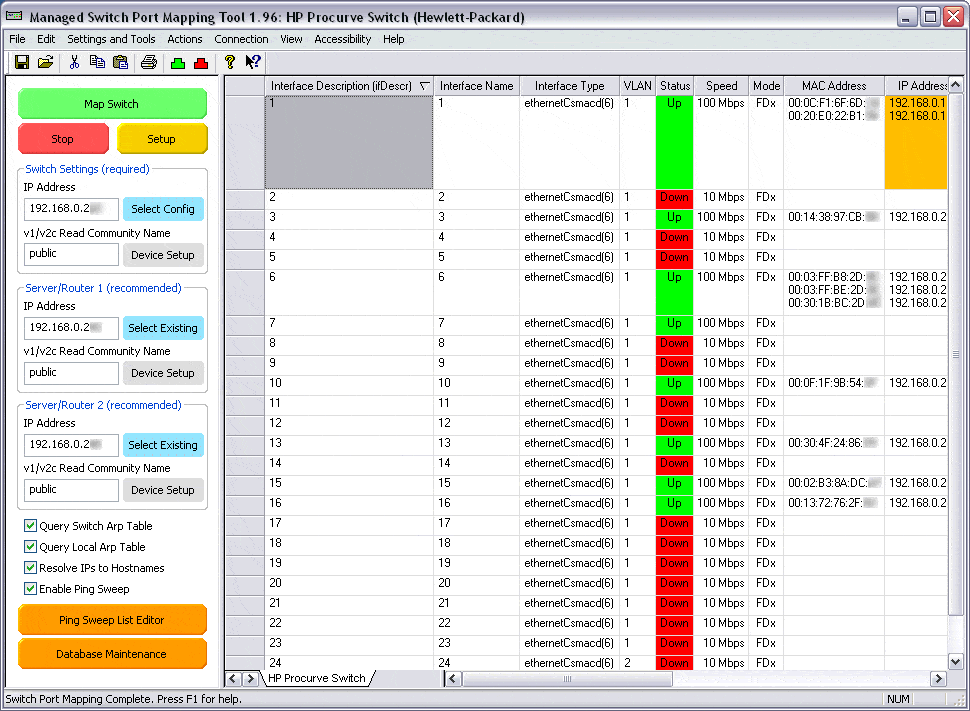Select the HP Procurve Switch sheet tab
970x711 pixels.
pos(317,678)
